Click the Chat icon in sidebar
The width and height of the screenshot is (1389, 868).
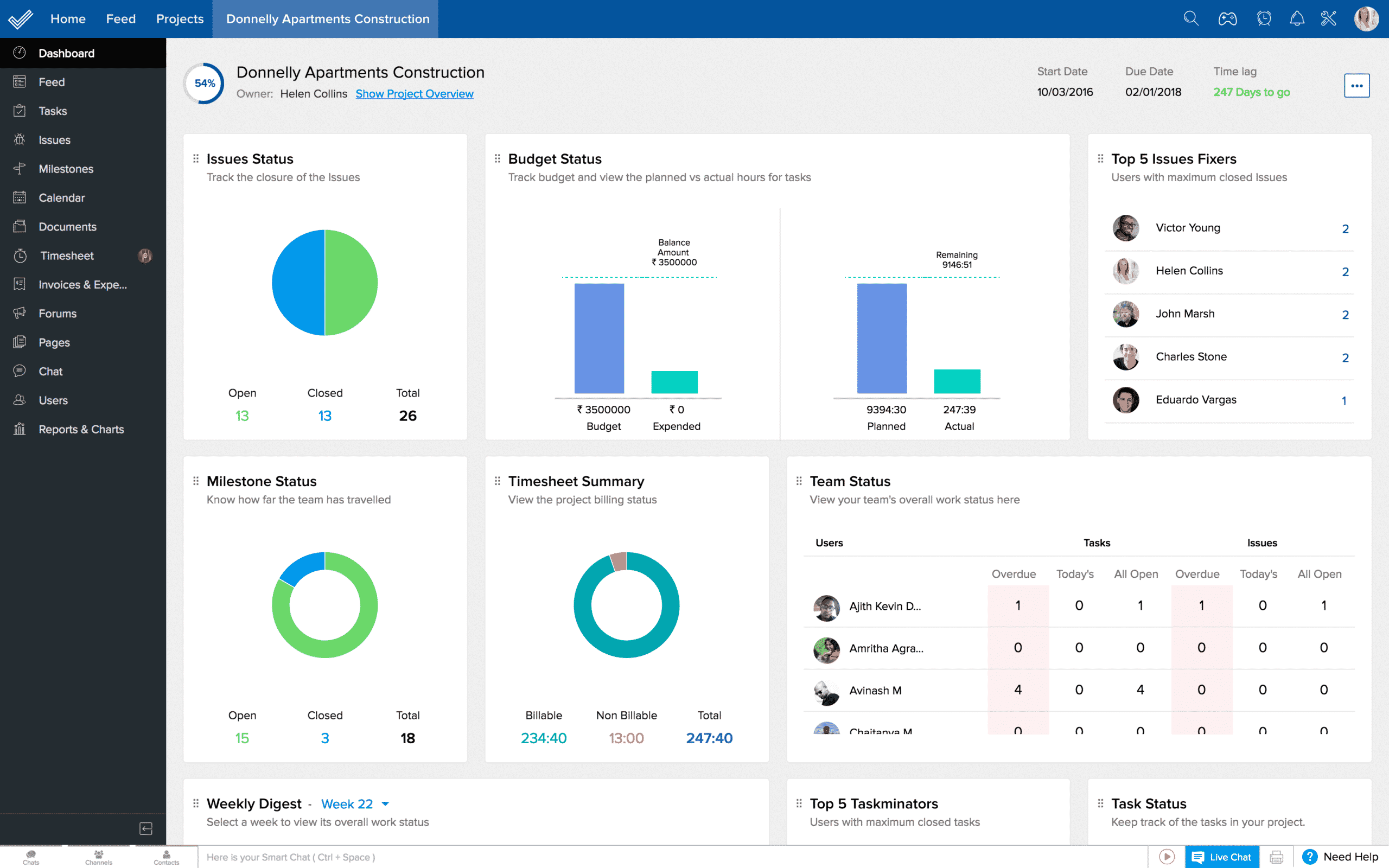[x=19, y=371]
